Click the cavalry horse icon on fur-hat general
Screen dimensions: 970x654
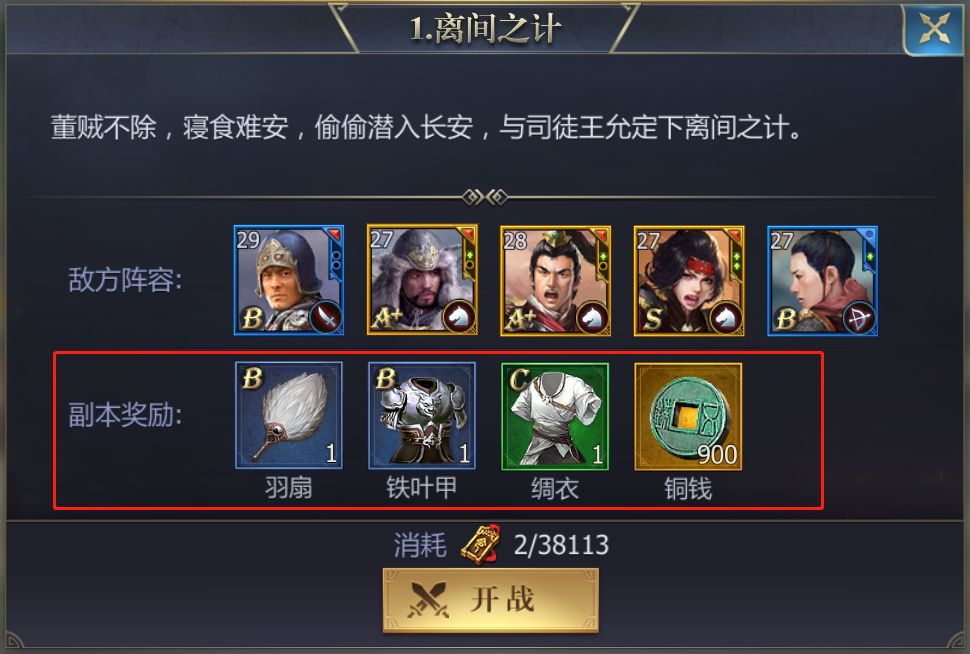tap(459, 317)
